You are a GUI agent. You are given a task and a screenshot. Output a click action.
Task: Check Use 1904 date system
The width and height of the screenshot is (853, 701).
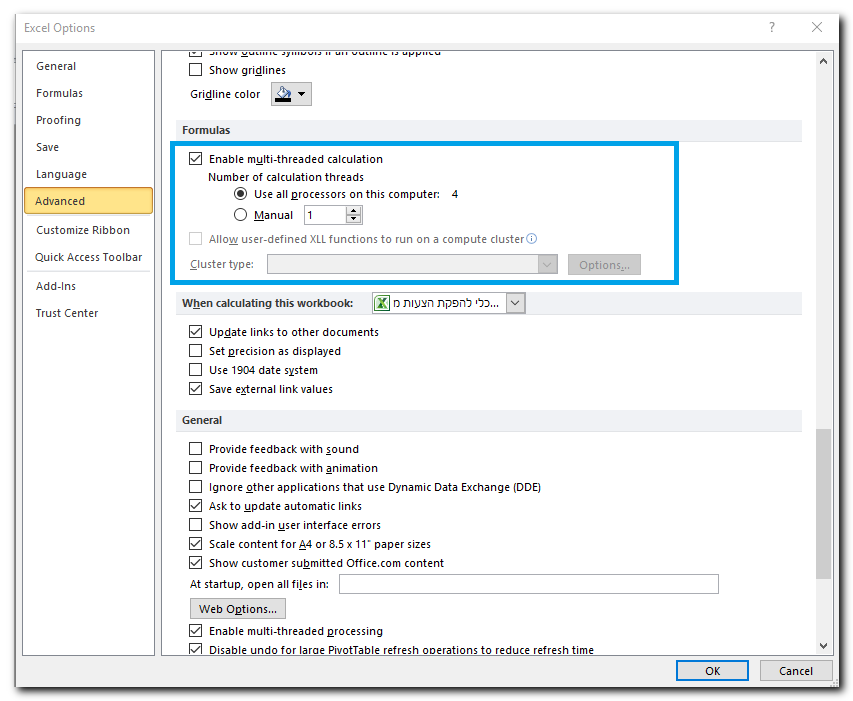click(x=196, y=370)
